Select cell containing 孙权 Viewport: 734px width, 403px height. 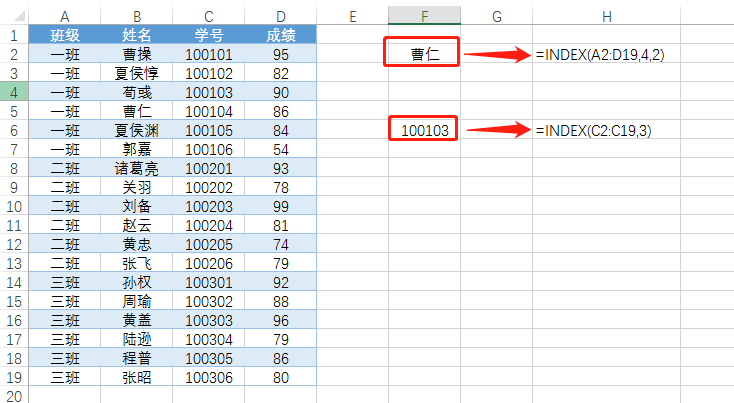137,282
